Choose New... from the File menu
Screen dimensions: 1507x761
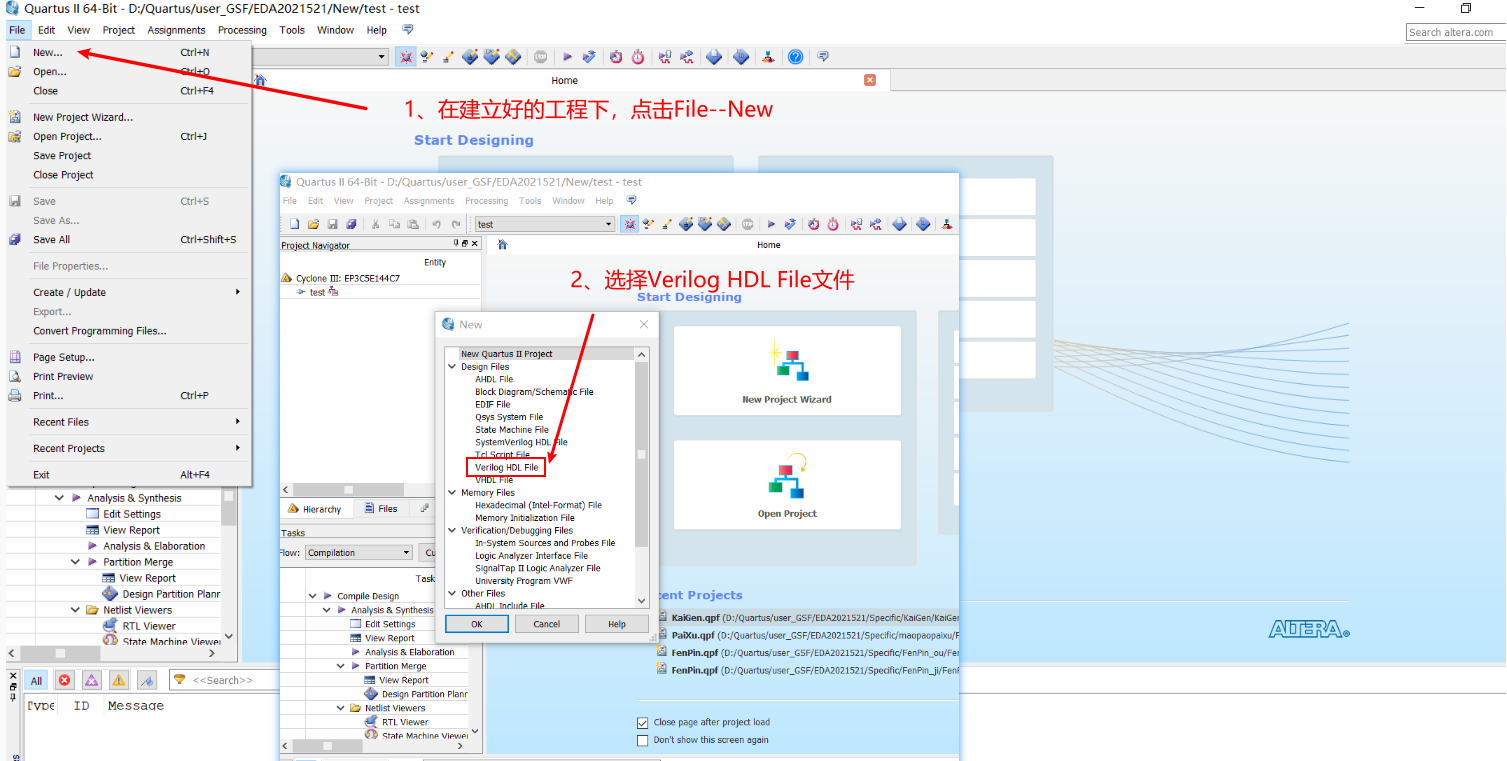126,52
